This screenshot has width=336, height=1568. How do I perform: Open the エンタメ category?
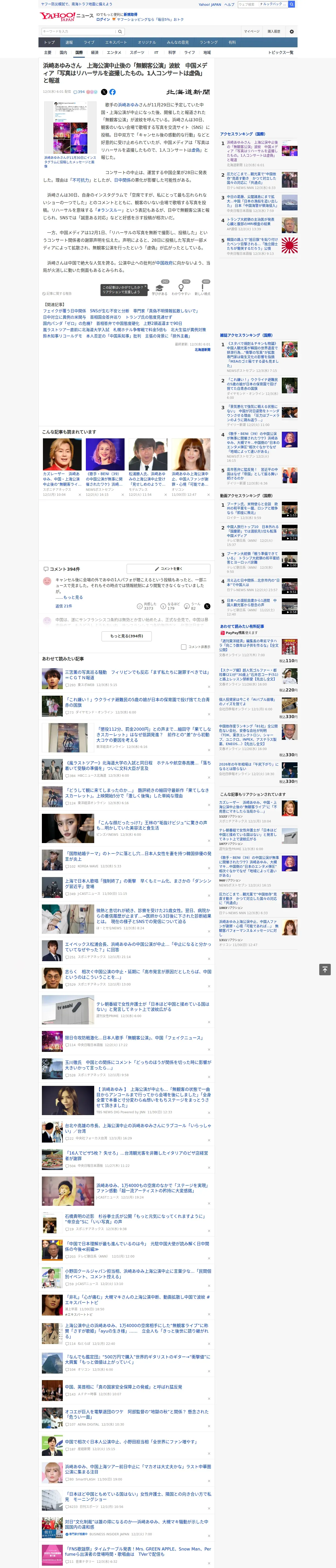click(x=114, y=52)
